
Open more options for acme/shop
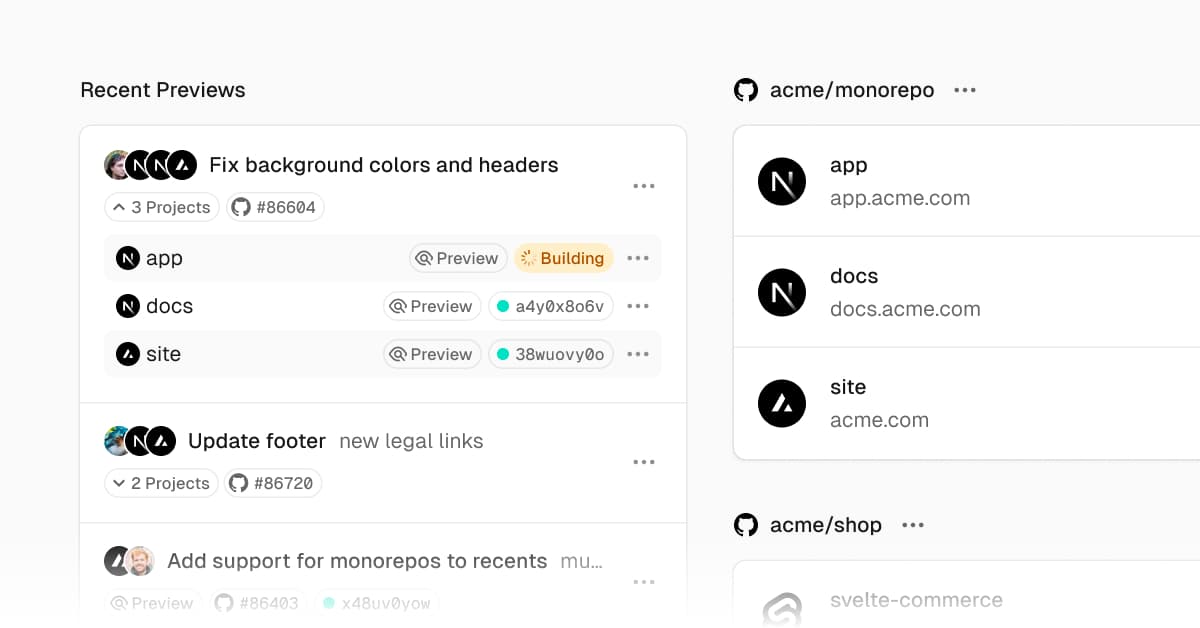point(913,525)
